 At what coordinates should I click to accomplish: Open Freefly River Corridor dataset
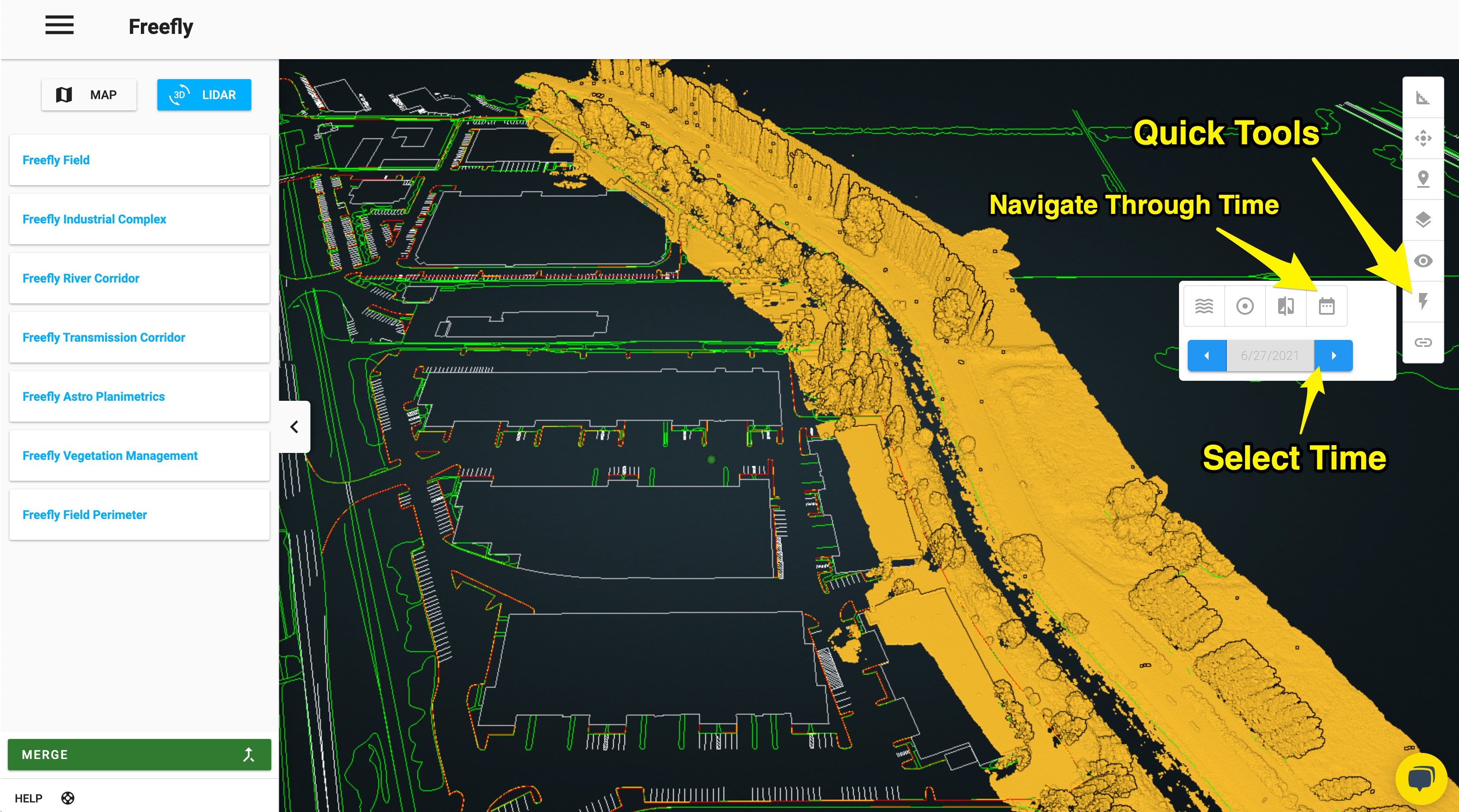pos(139,278)
